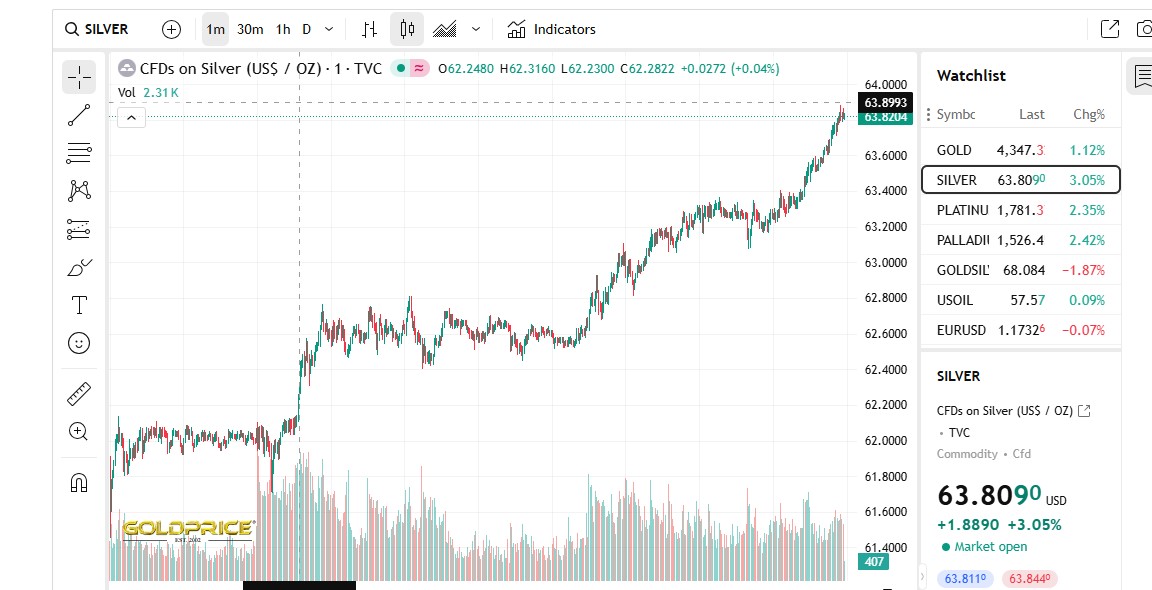The height and width of the screenshot is (590, 1152).
Task: Switch to the D daily timeframe
Action: (x=306, y=29)
